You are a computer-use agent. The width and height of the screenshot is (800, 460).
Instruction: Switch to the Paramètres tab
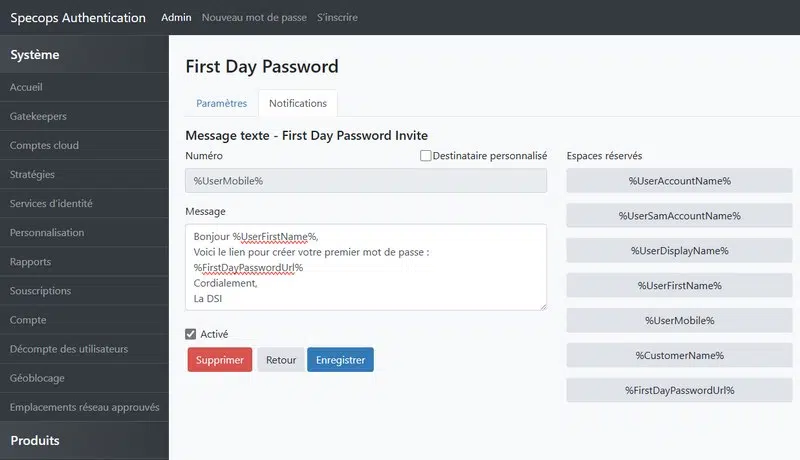pyautogui.click(x=221, y=103)
